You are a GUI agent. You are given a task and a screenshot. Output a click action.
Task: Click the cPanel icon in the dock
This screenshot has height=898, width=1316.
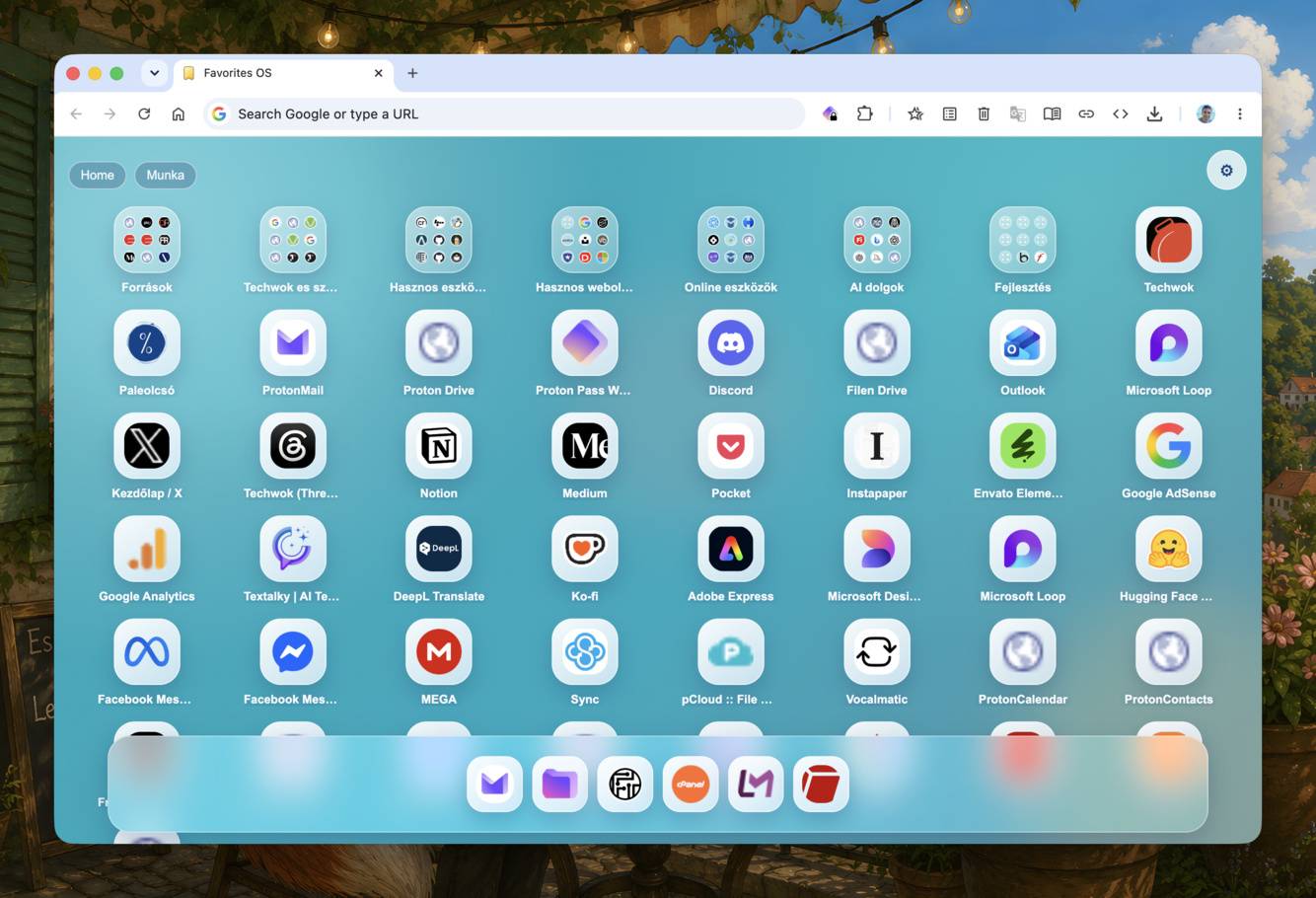(x=691, y=784)
